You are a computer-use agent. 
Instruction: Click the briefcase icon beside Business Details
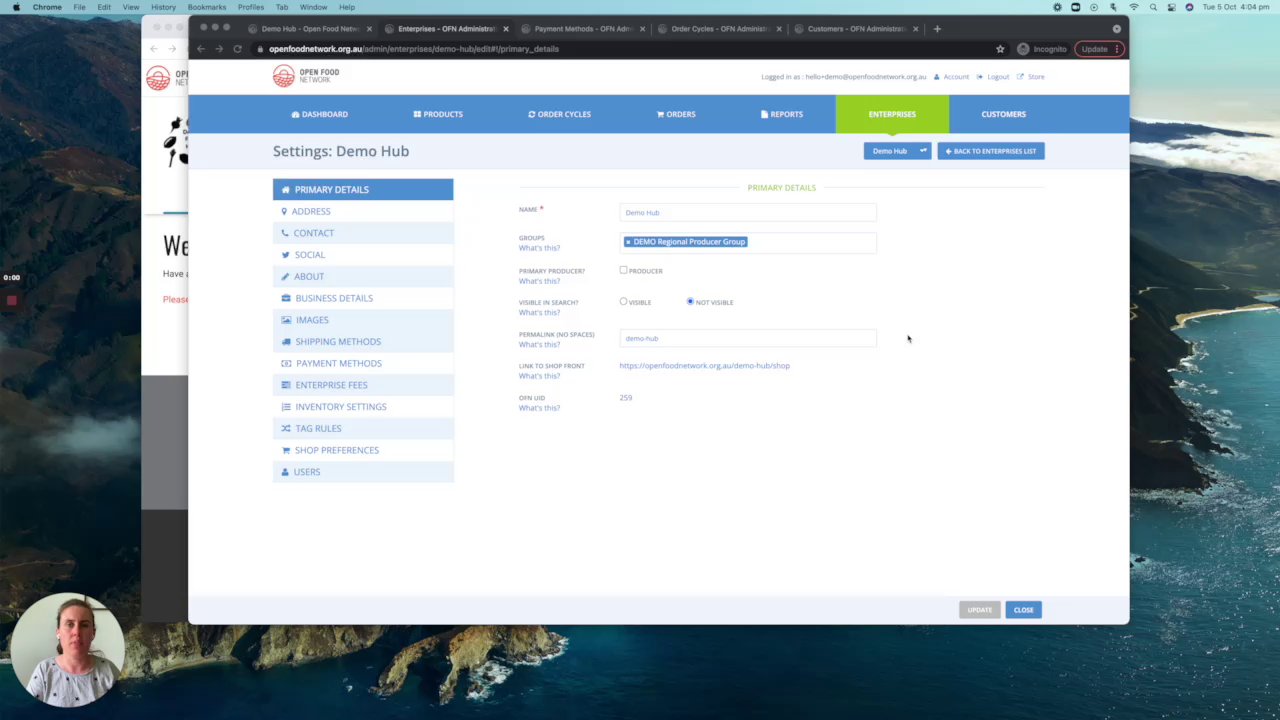pyautogui.click(x=286, y=298)
